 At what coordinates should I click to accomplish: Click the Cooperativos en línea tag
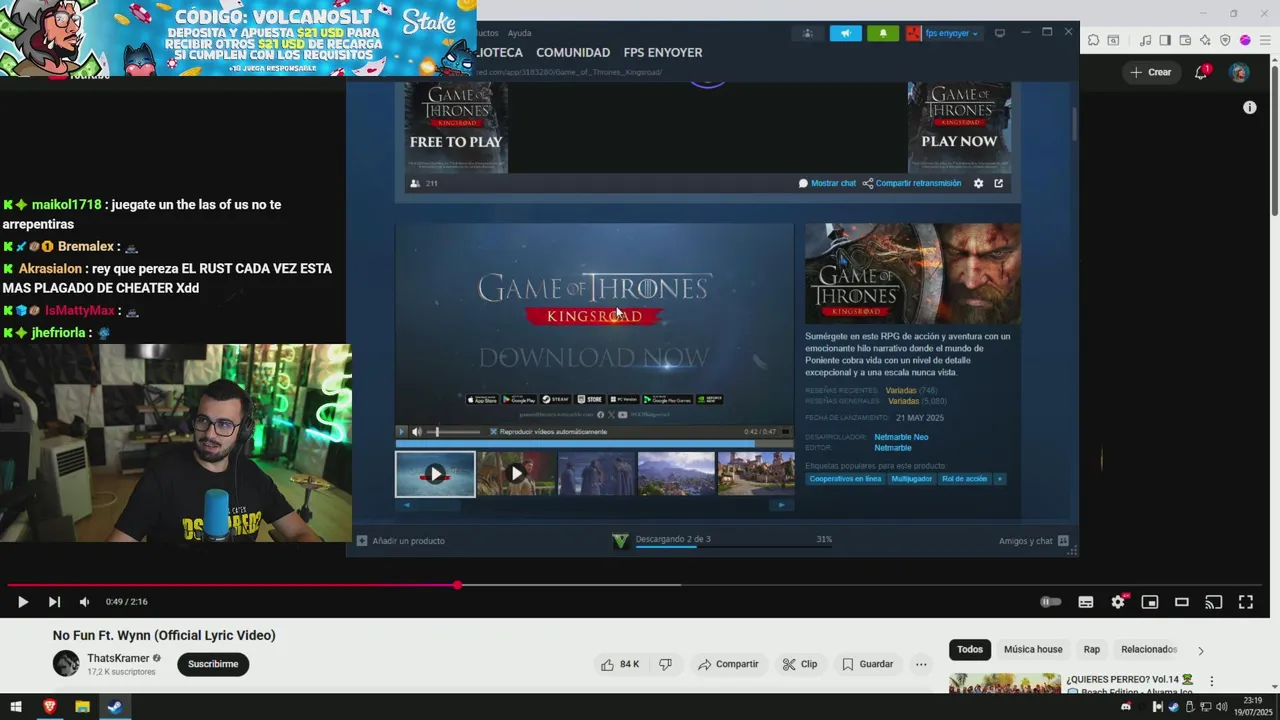pos(846,479)
